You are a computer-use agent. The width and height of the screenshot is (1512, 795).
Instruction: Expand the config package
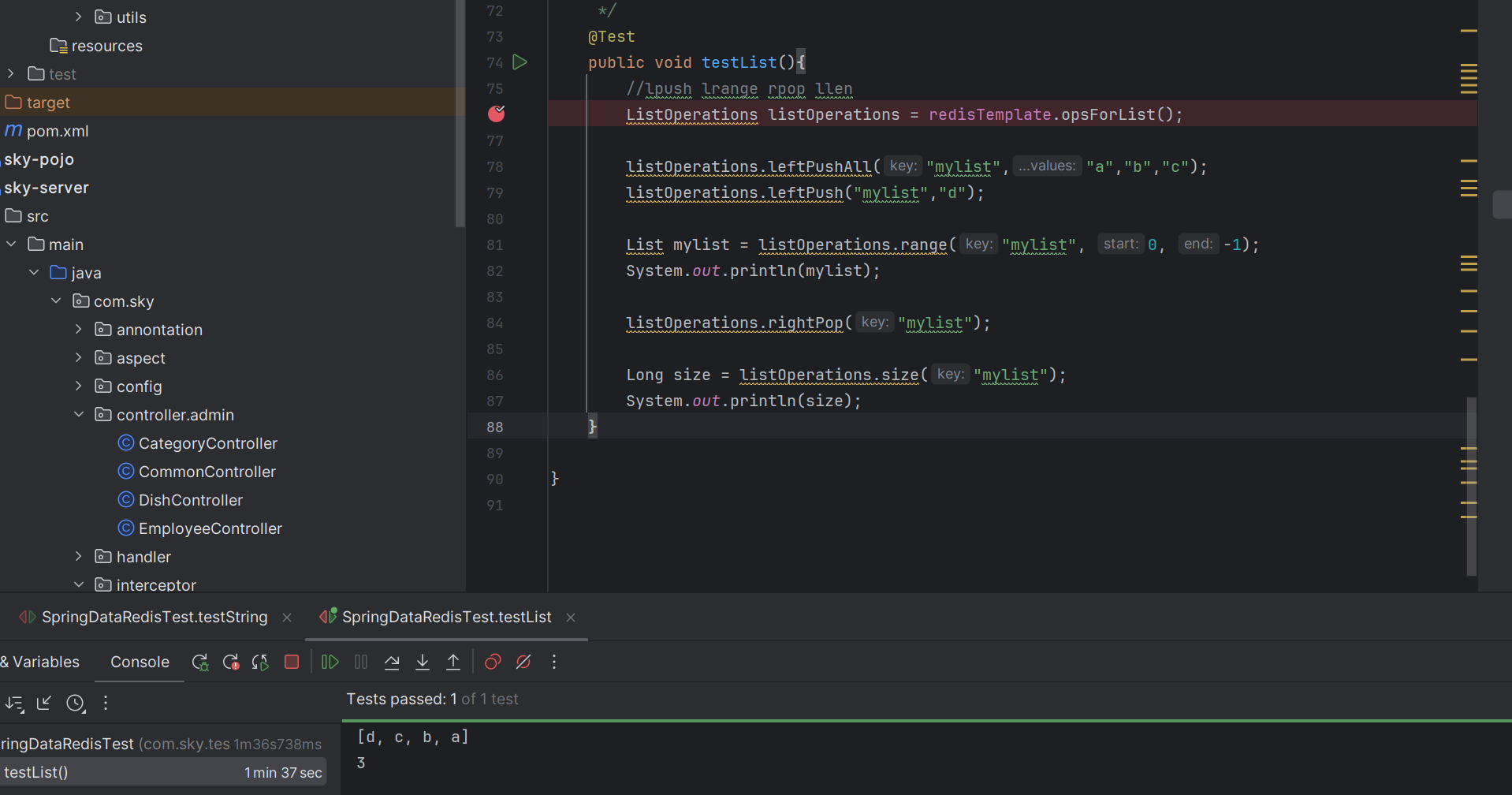(x=78, y=386)
